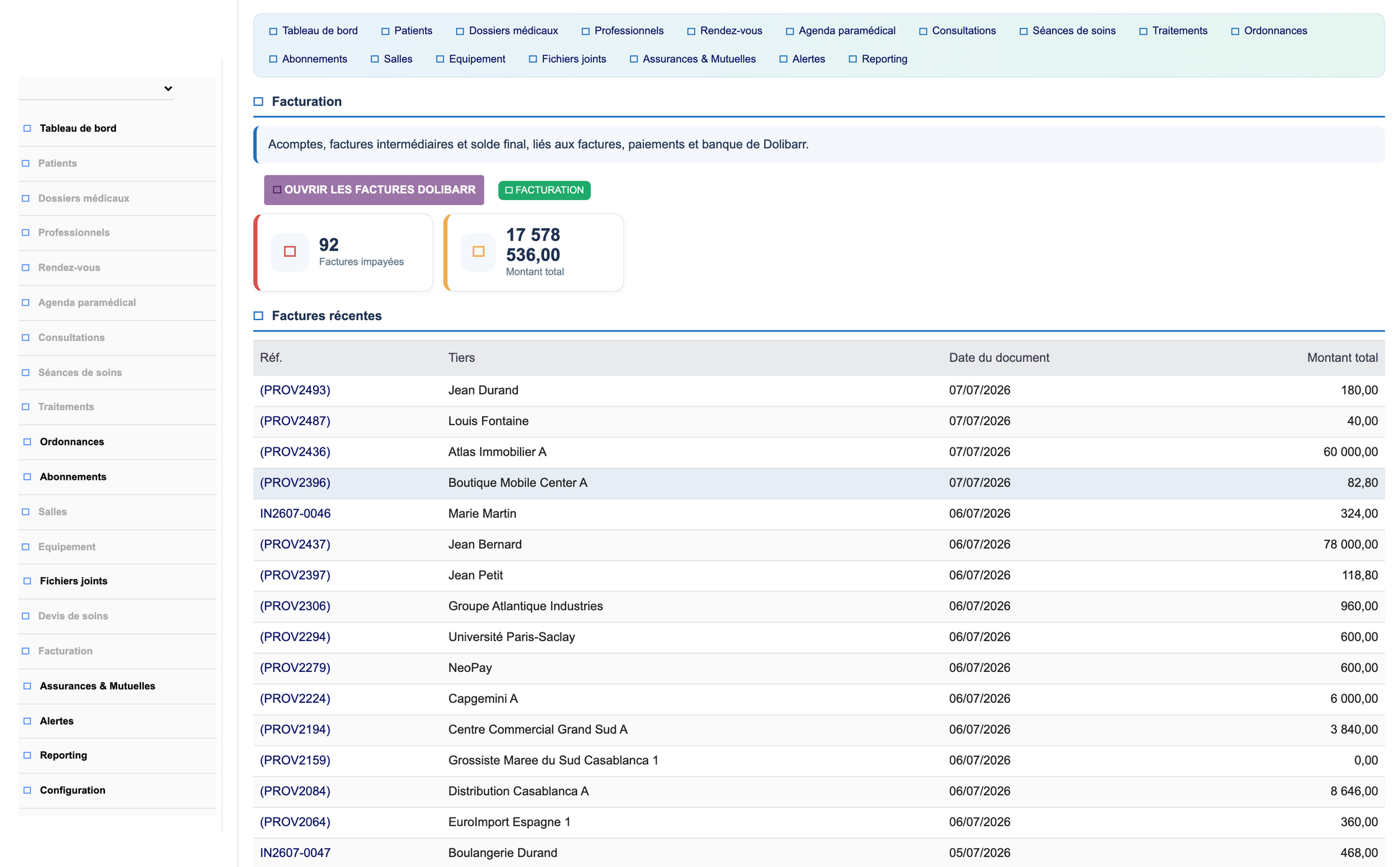Click the Agenda paramédical sidebar icon

point(26,303)
